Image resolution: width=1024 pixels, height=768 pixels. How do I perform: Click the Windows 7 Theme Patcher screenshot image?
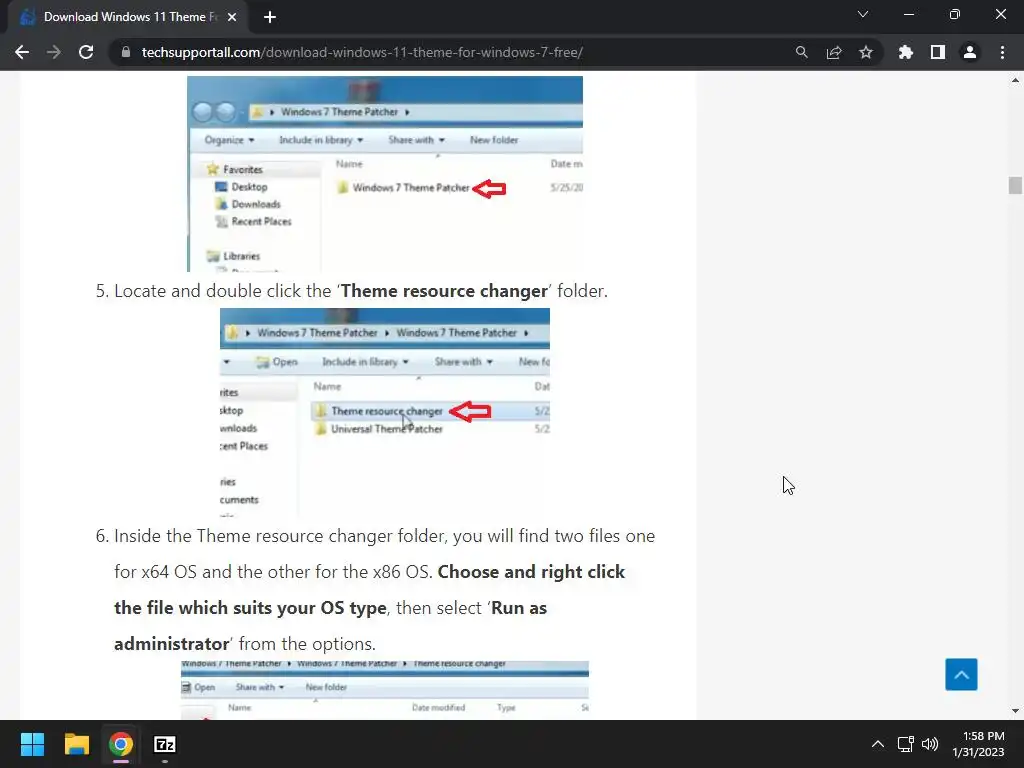click(x=385, y=174)
